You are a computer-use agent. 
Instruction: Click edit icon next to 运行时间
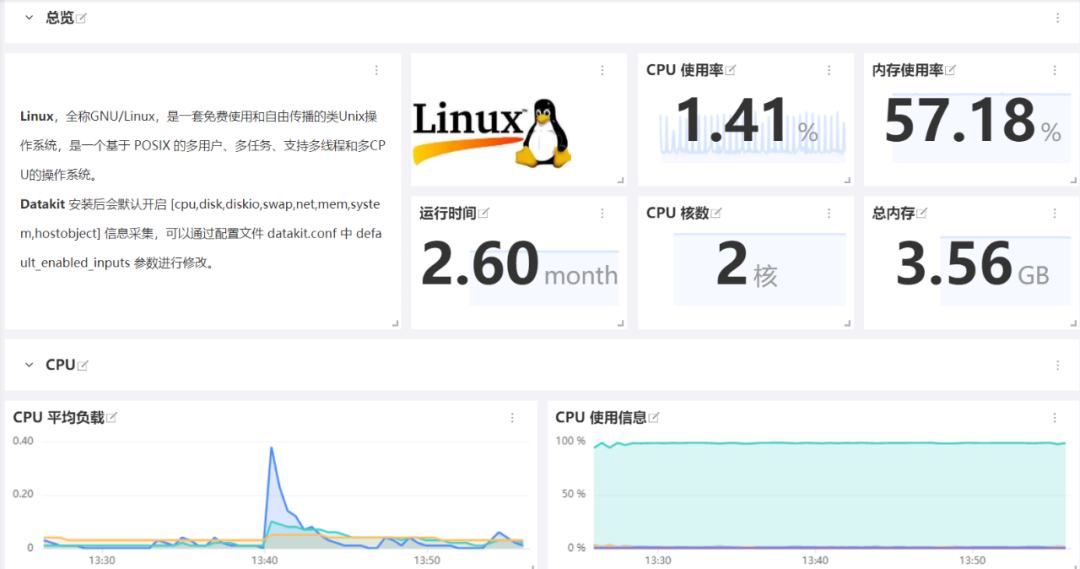coord(484,214)
